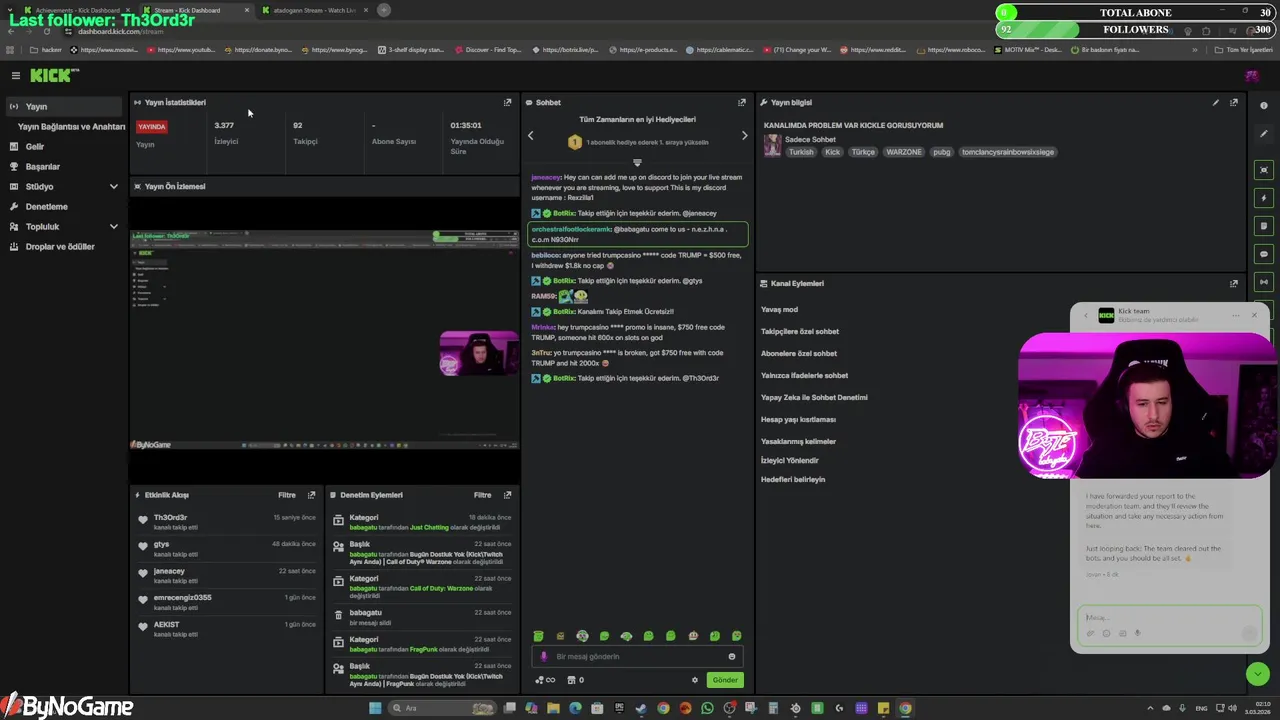Open a new browser tab
This screenshot has width=1280, height=720.
click(x=384, y=10)
